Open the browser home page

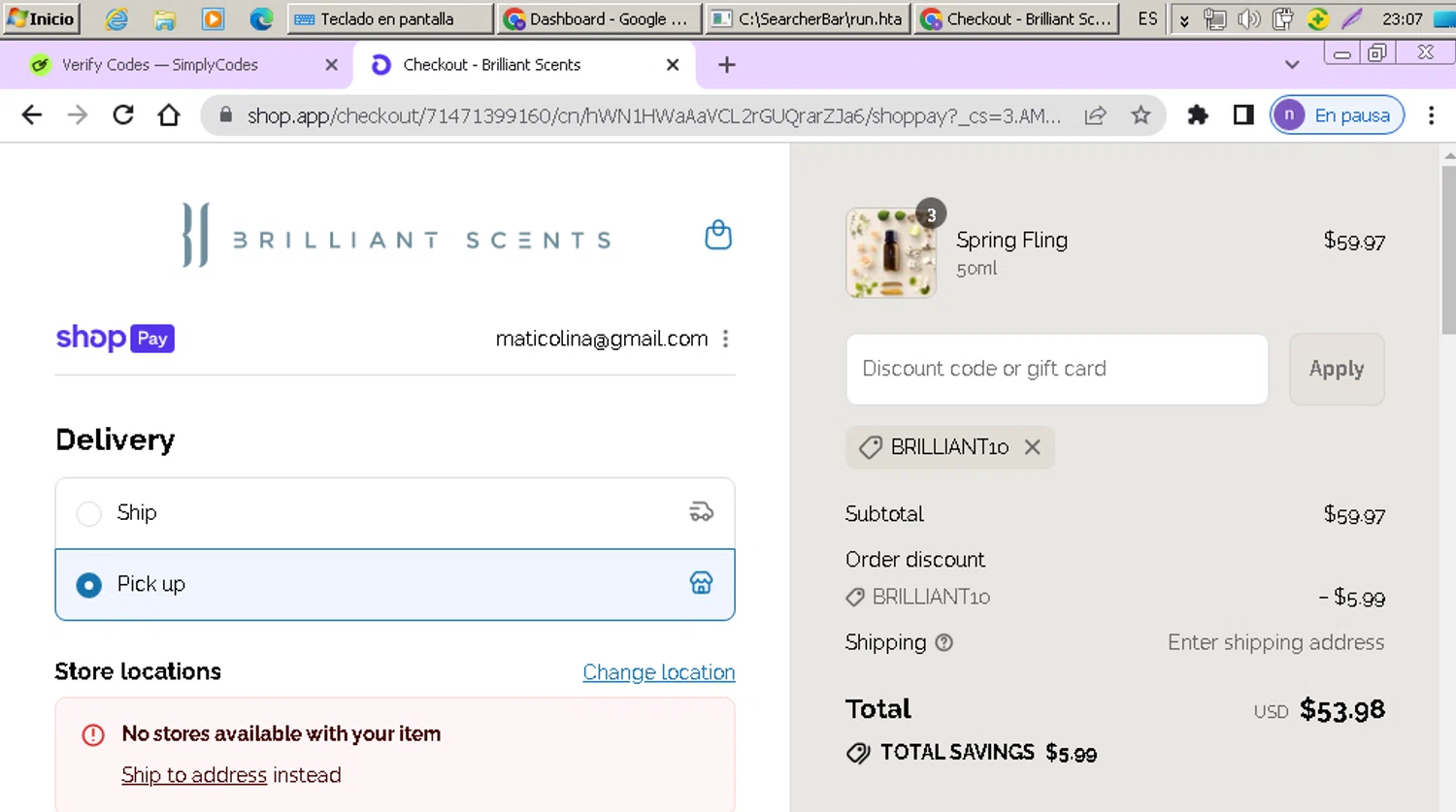(169, 115)
